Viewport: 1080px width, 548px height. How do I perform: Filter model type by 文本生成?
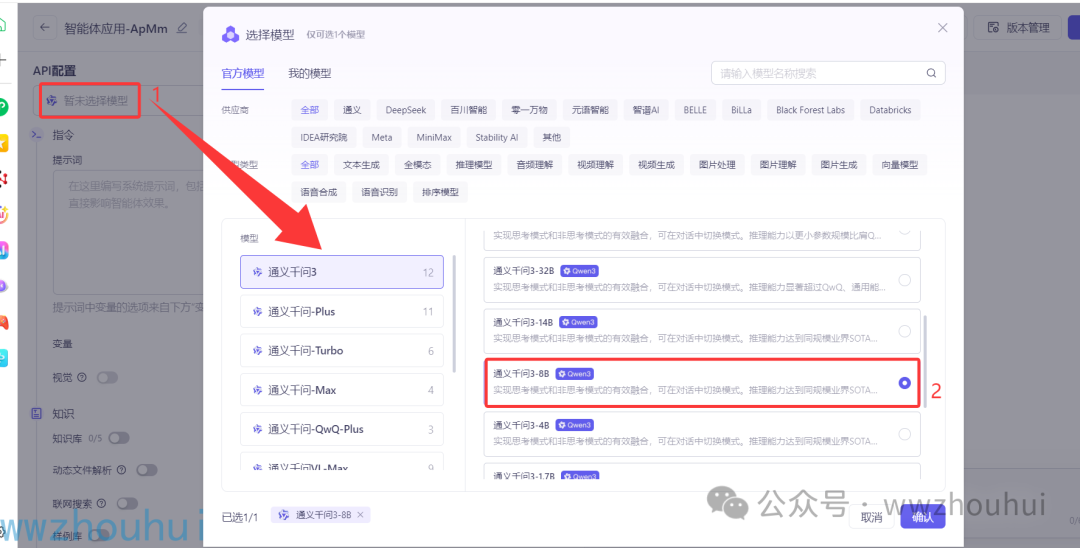(362, 165)
